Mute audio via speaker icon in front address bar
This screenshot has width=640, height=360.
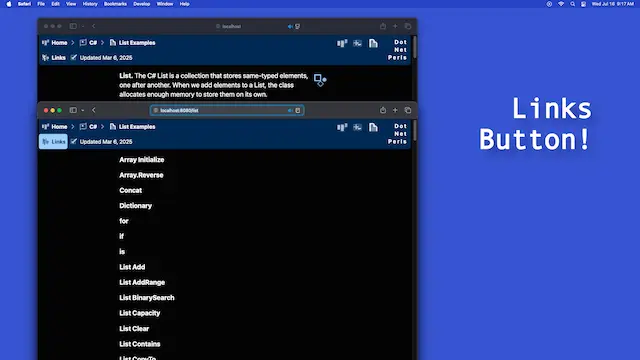tap(290, 111)
